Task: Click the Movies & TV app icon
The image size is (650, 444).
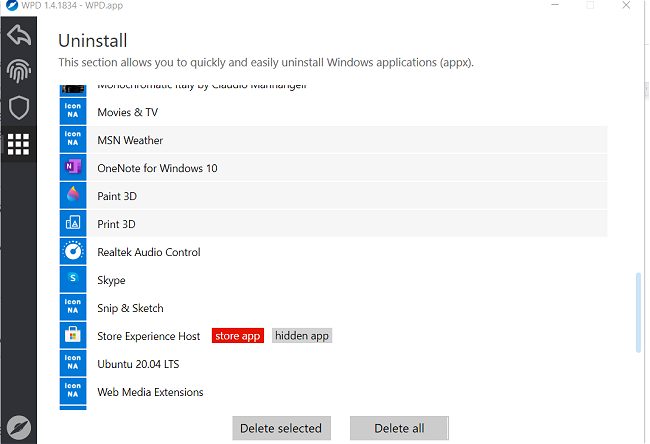Action: 73,112
